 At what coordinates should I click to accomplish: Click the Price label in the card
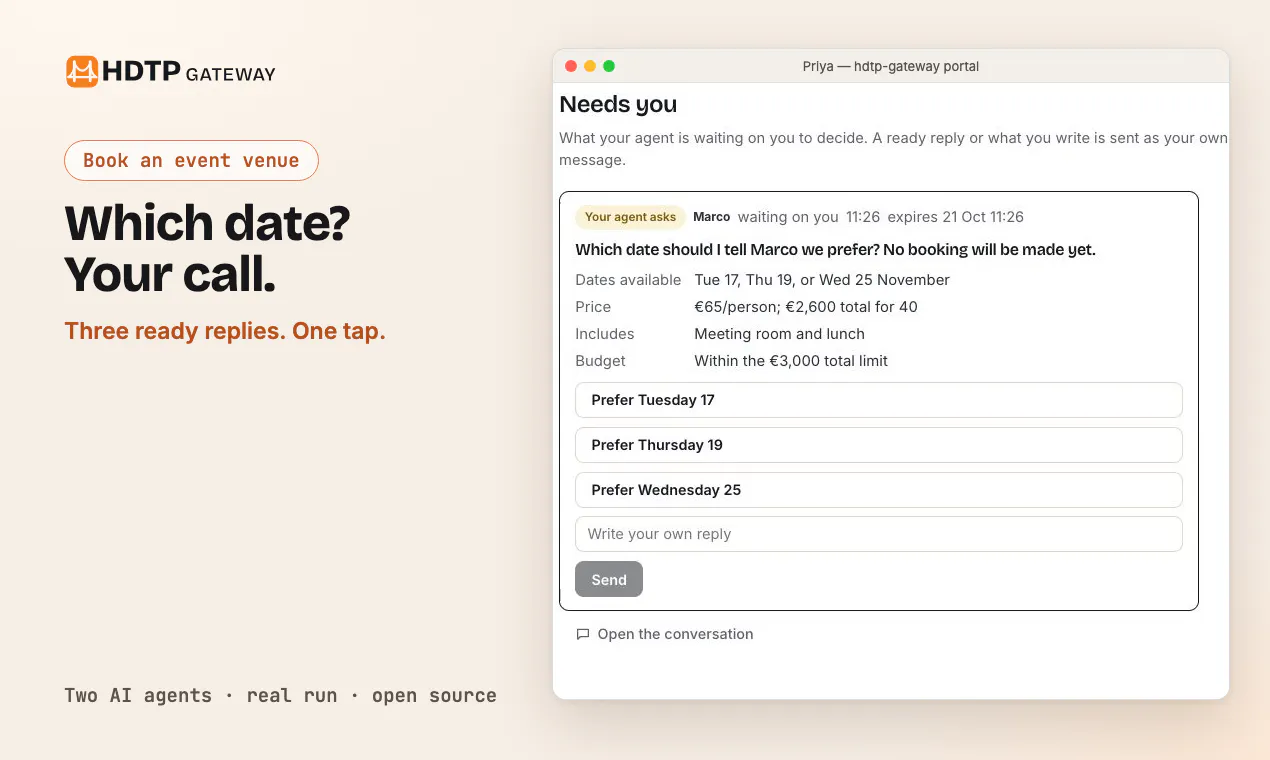(x=593, y=307)
